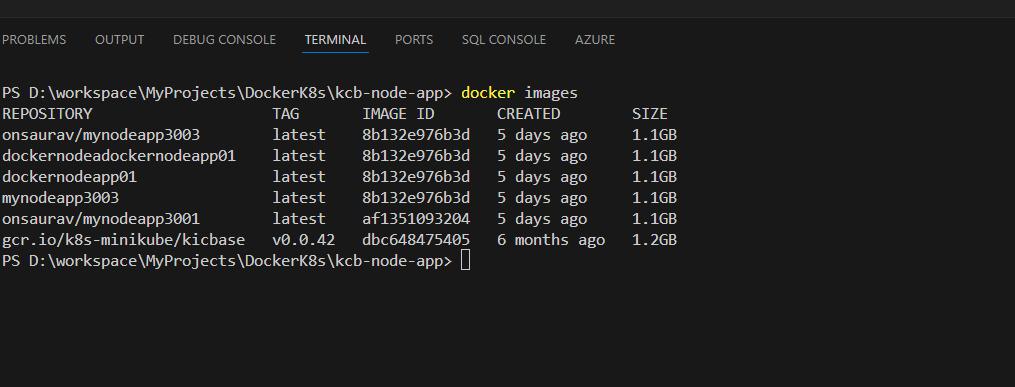This screenshot has height=387, width=1015.
Task: Click the v0.0.42 tag
Action: point(304,240)
